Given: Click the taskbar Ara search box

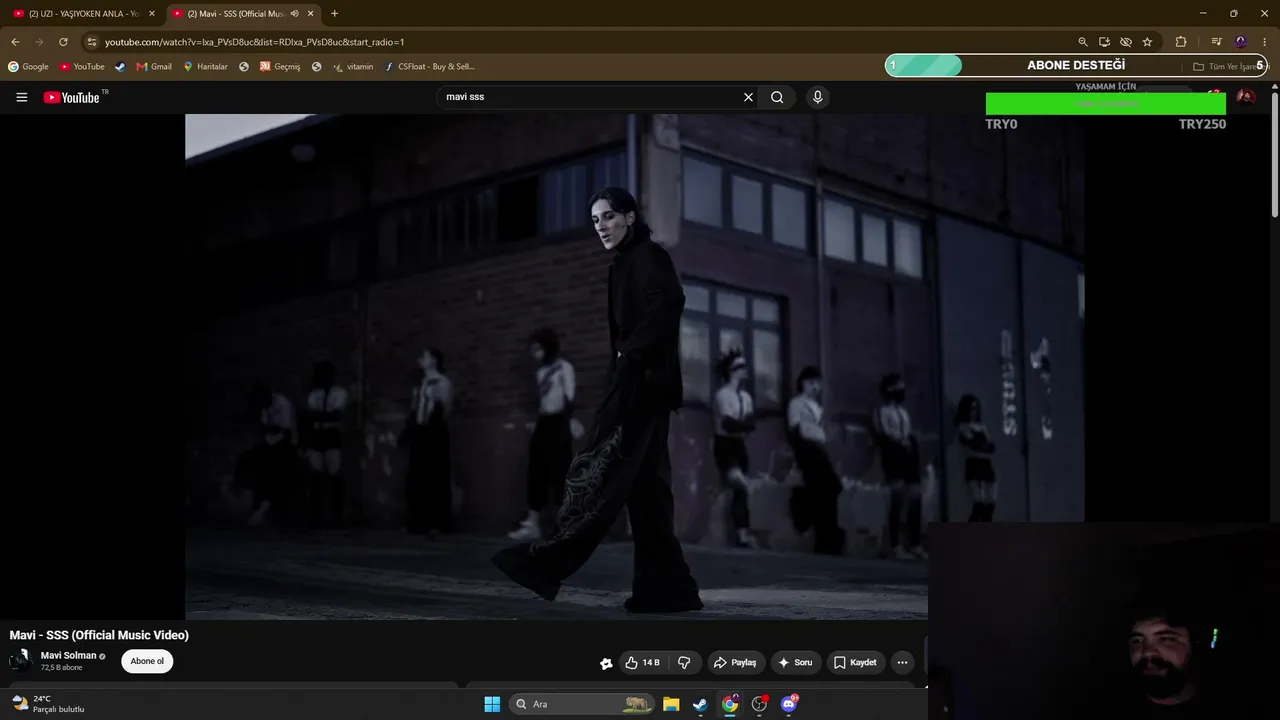Looking at the screenshot, I should pos(580,704).
